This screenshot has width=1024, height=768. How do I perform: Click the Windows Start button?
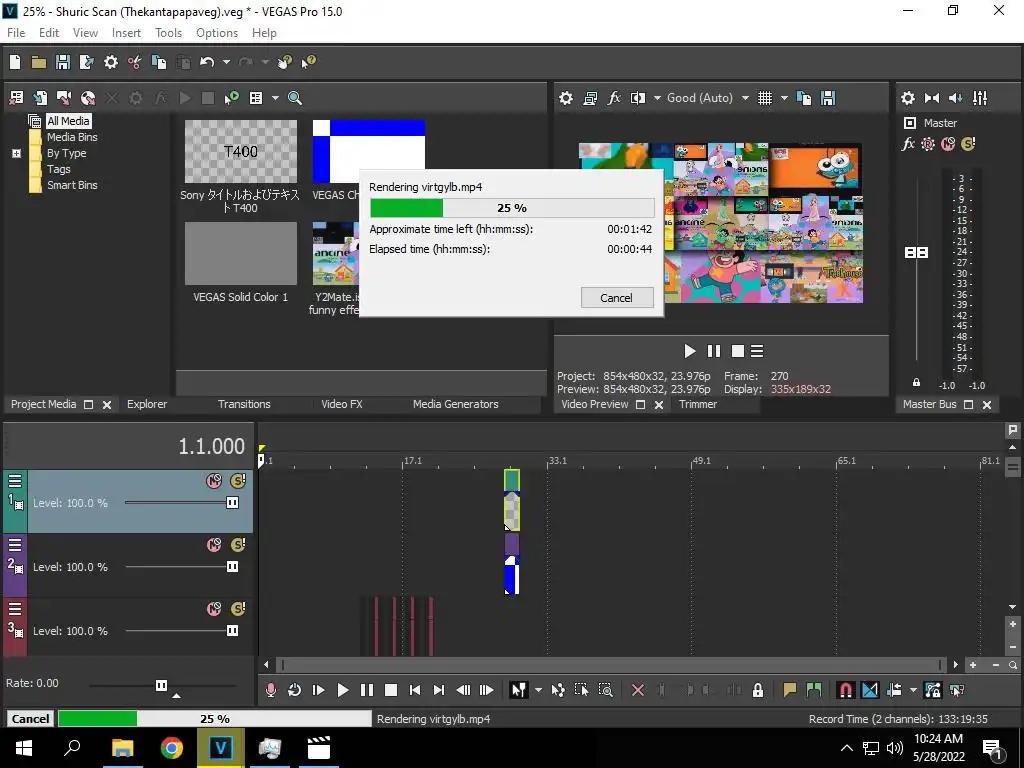click(24, 748)
